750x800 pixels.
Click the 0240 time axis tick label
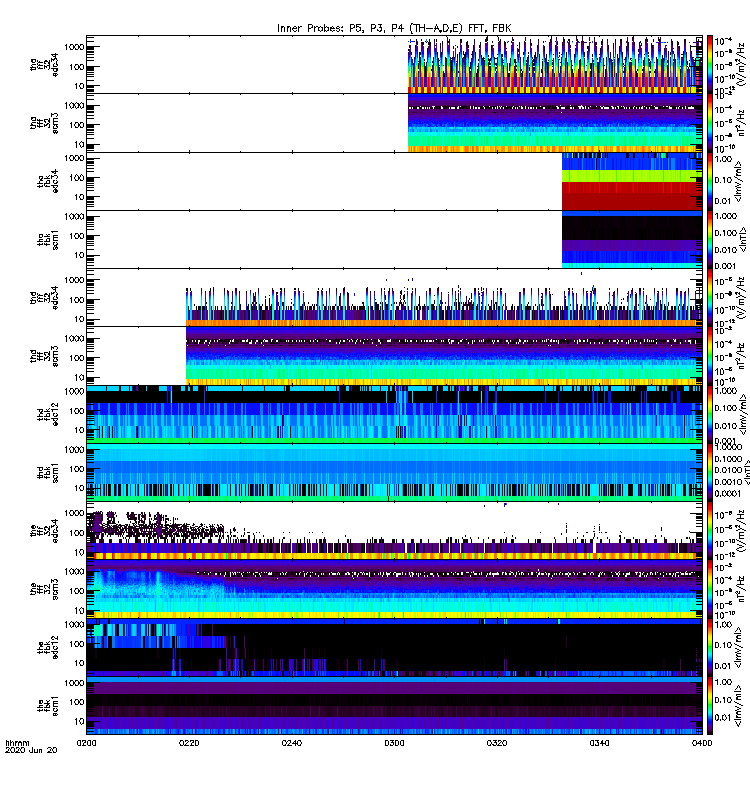click(291, 743)
